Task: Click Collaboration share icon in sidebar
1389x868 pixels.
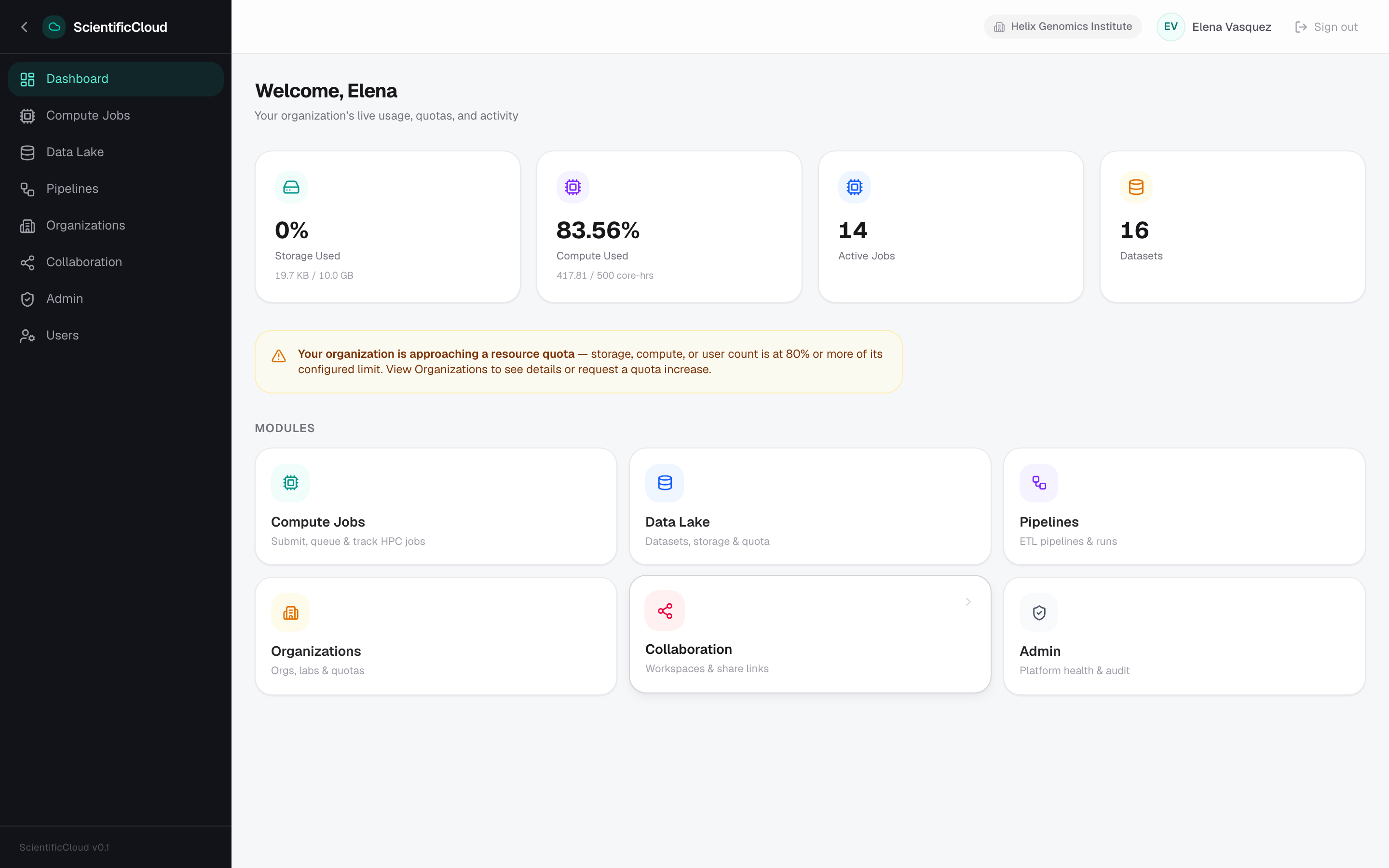Action: click(x=27, y=263)
